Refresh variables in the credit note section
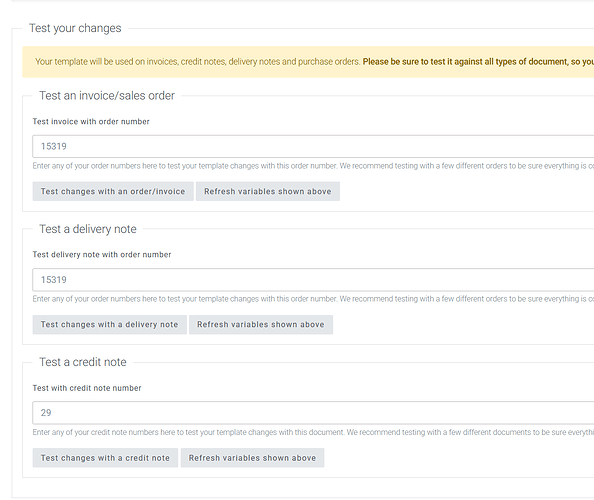 pos(252,458)
